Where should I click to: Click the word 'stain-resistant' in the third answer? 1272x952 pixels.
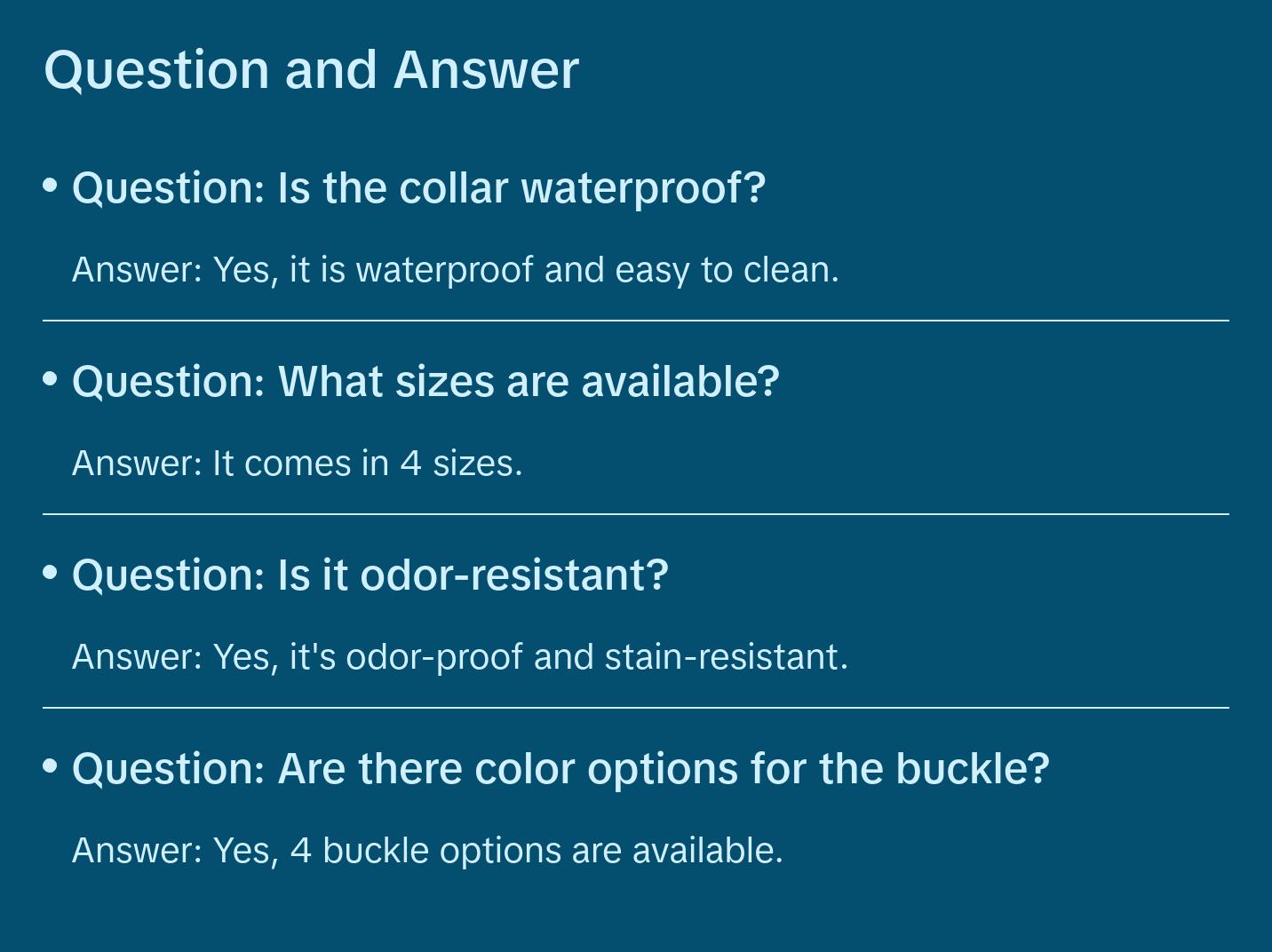(721, 657)
